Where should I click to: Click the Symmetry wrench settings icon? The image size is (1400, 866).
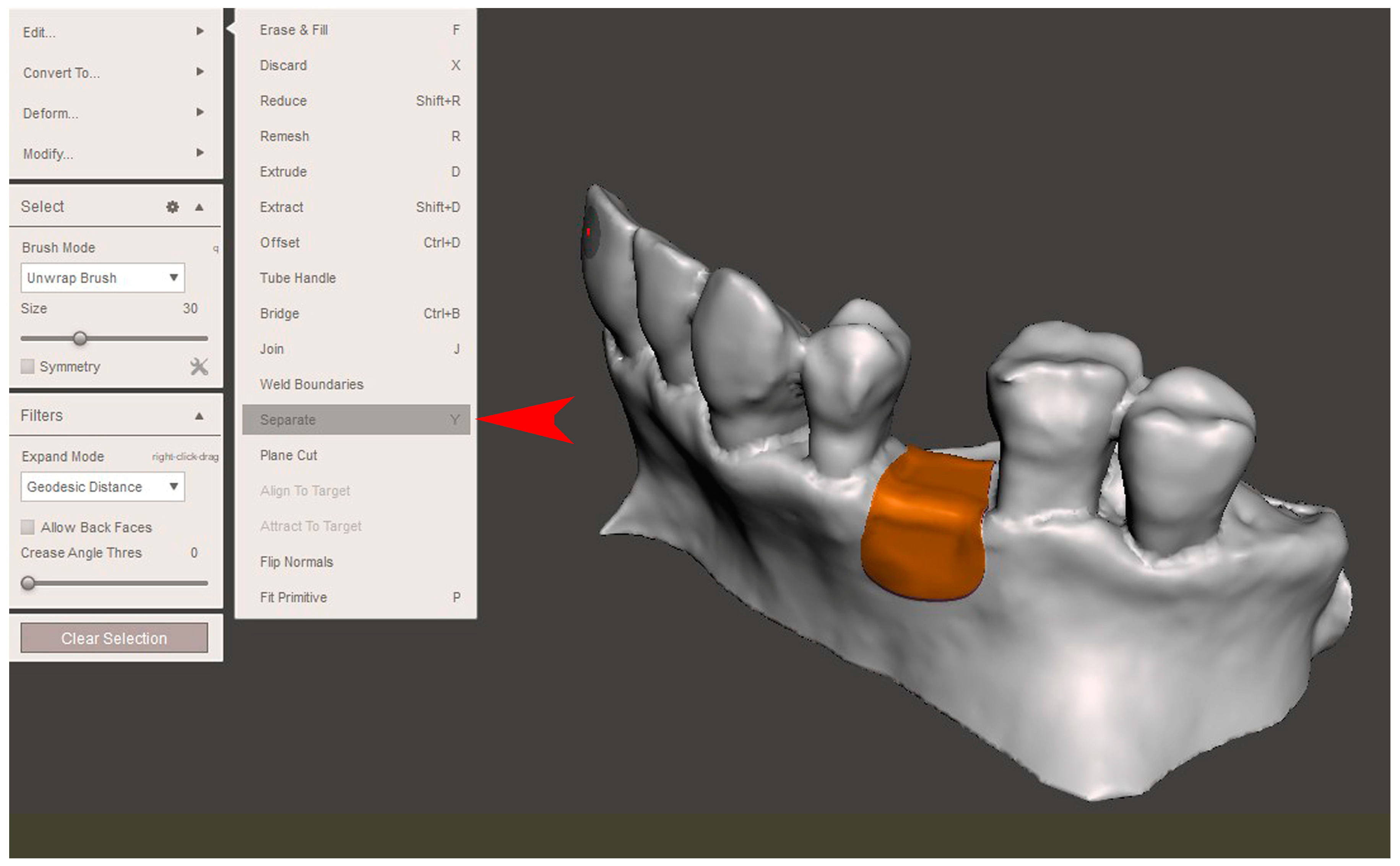tap(199, 367)
